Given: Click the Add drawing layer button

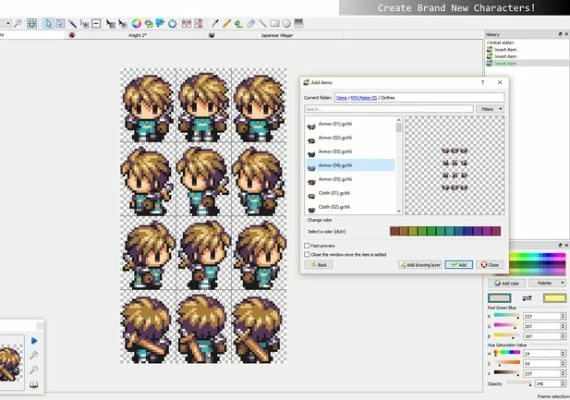Looking at the screenshot, I should pyautogui.click(x=420, y=265).
